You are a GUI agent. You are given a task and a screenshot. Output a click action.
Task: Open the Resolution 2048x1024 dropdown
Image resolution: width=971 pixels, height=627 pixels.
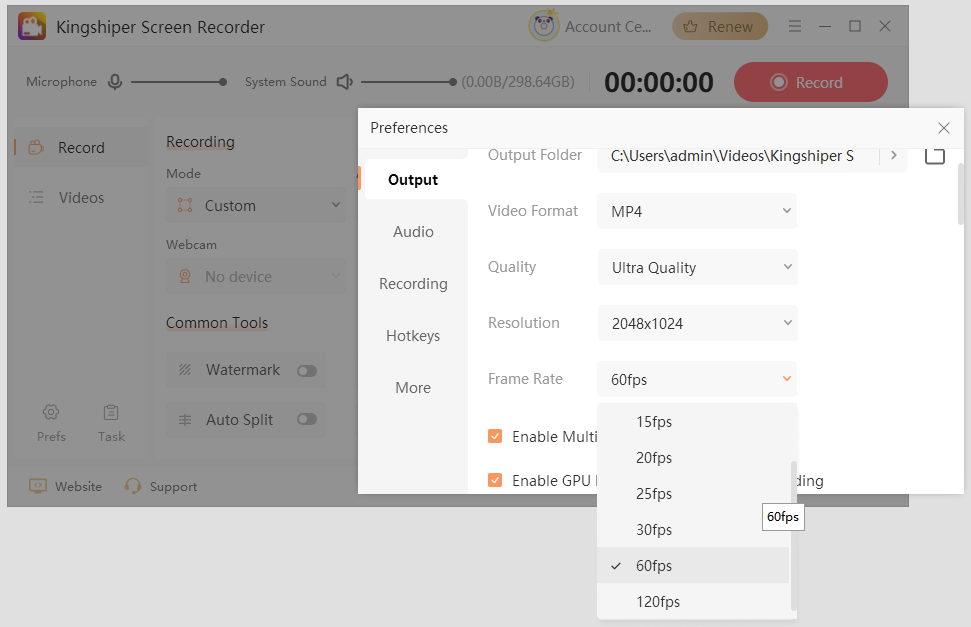click(x=697, y=323)
